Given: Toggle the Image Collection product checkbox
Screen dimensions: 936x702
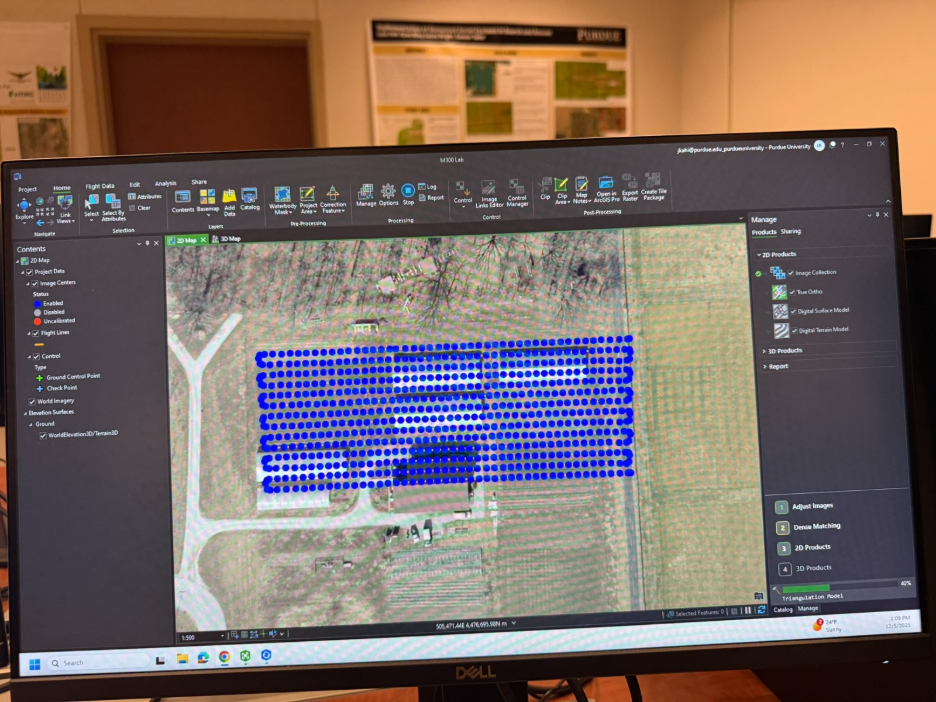Looking at the screenshot, I should (791, 273).
